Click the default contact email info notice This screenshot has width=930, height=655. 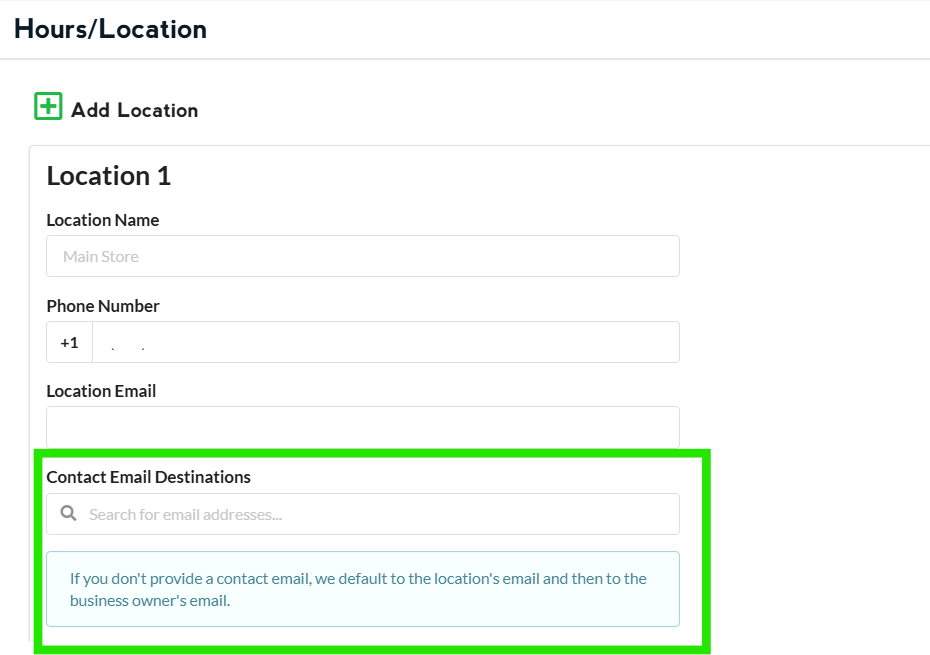tap(363, 589)
